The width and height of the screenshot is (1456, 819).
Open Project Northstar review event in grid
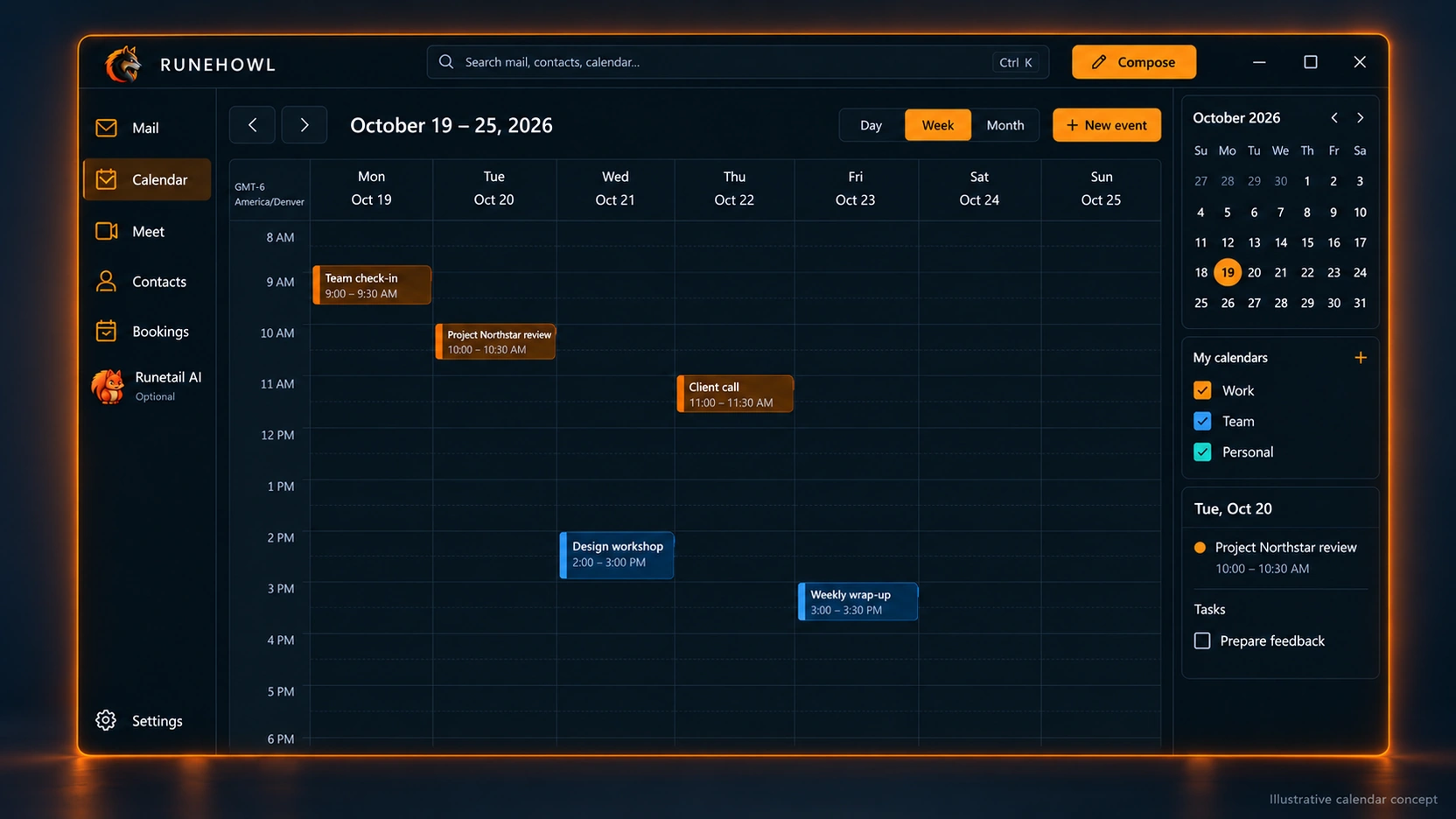495,341
